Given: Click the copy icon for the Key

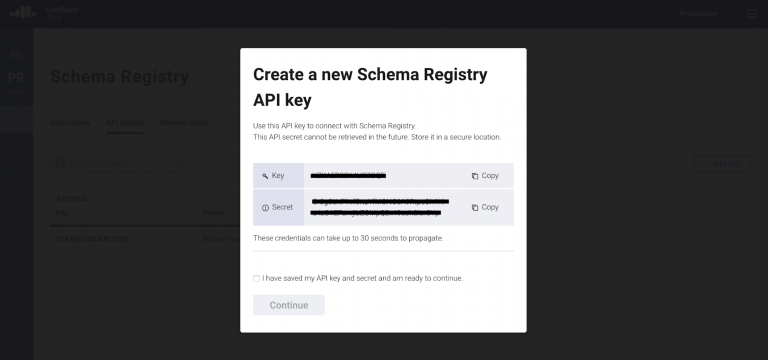Looking at the screenshot, I should coord(475,176).
